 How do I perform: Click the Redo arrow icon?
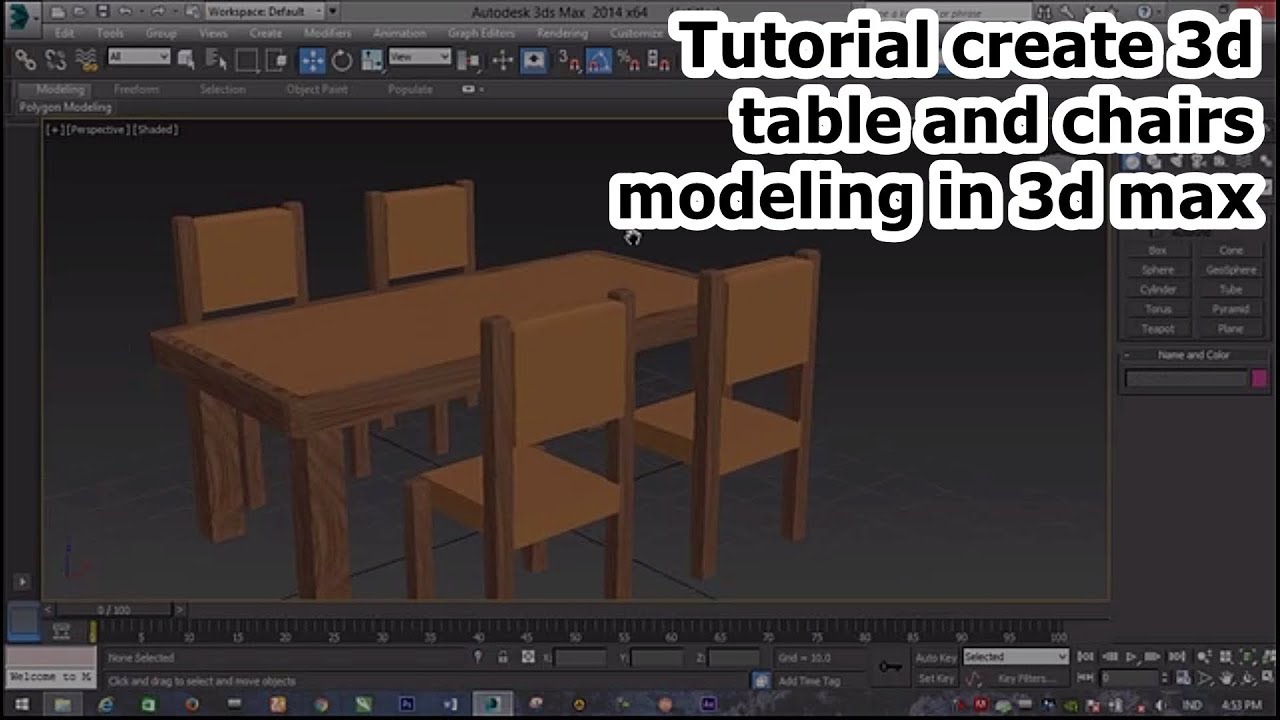point(160,12)
